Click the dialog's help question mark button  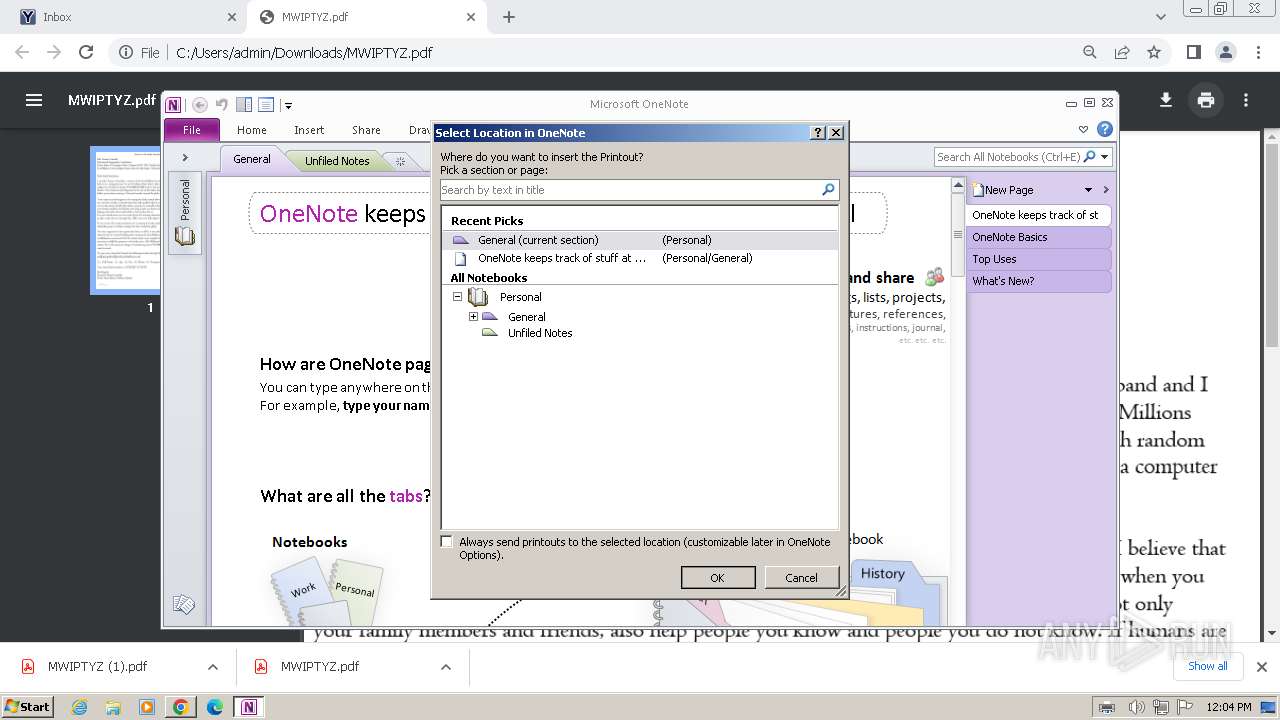pyautogui.click(x=817, y=132)
